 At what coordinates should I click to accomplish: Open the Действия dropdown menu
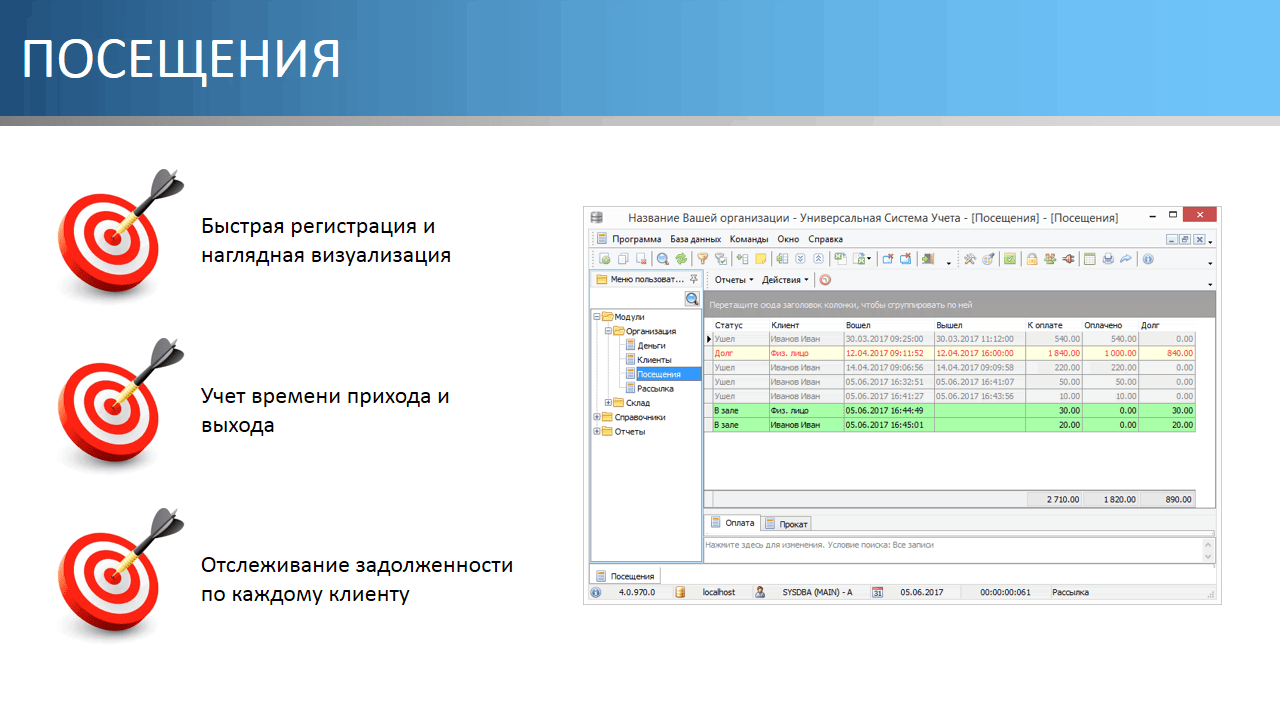click(785, 280)
